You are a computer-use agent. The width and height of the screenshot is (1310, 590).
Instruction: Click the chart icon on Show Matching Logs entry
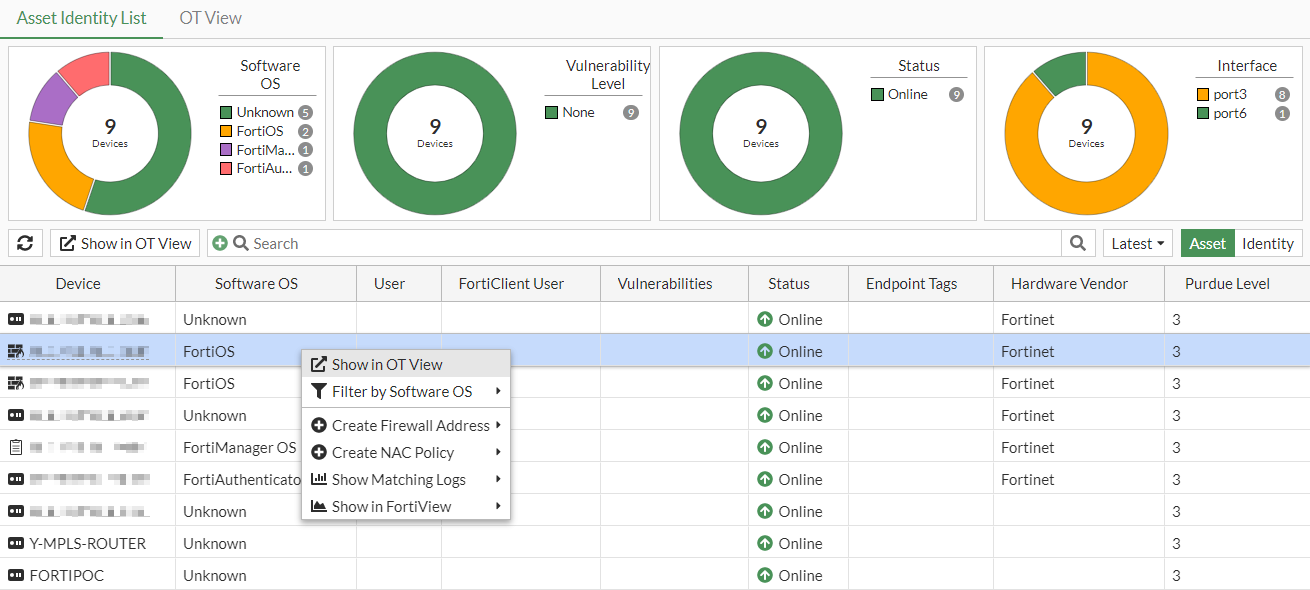pyautogui.click(x=321, y=479)
